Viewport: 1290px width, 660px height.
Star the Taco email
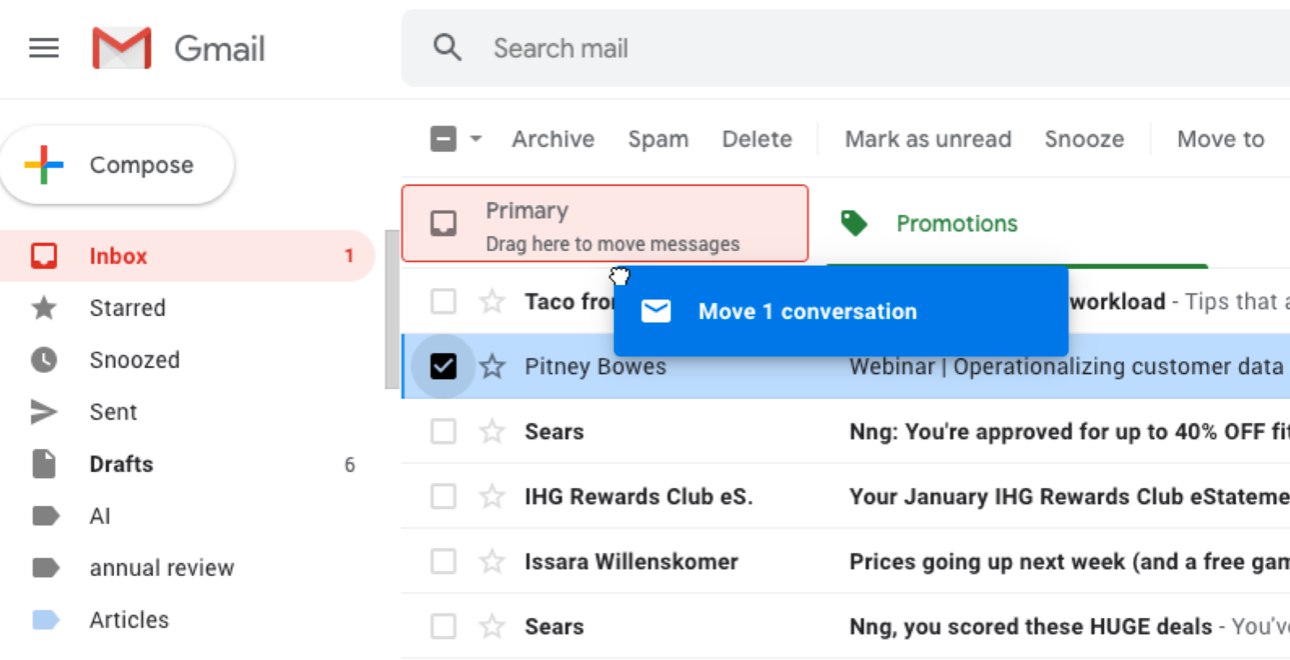[492, 301]
